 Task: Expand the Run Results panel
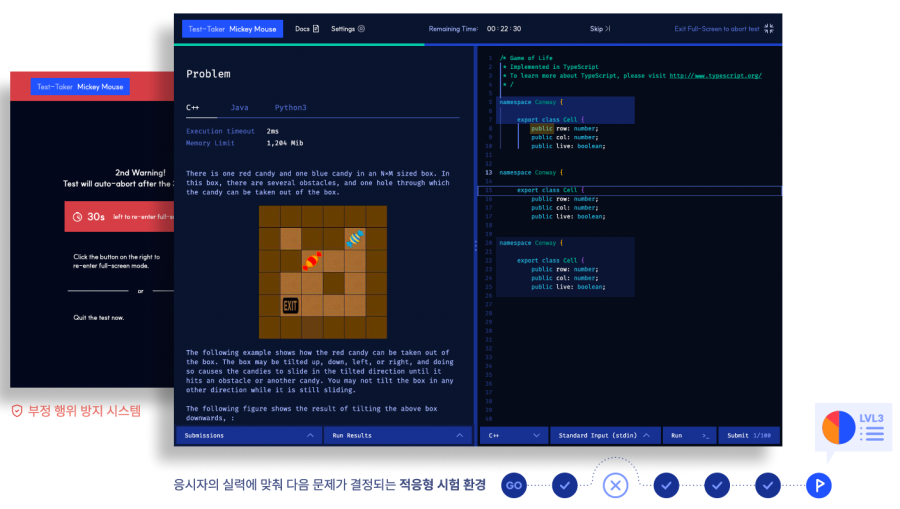click(x=397, y=436)
